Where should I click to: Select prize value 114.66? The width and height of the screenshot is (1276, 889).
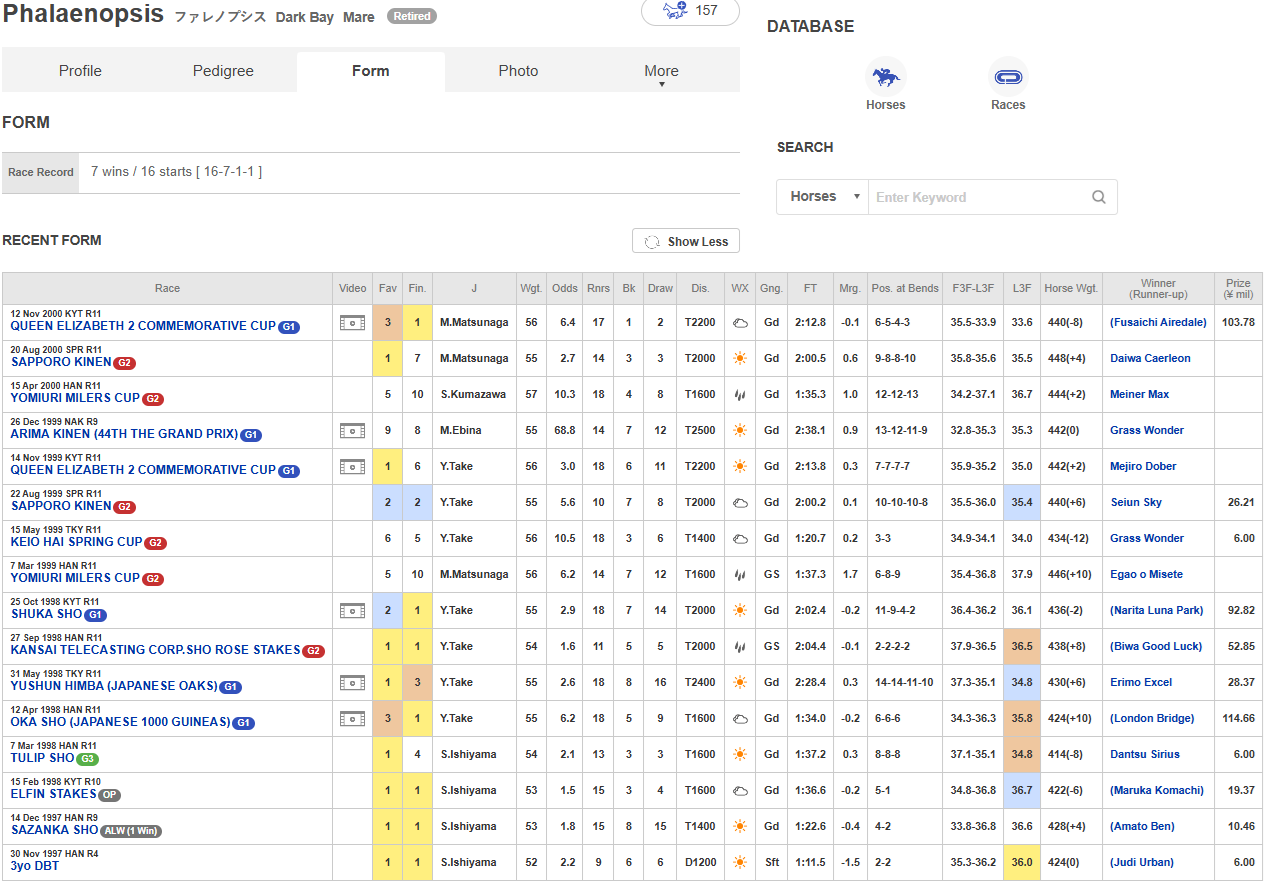click(1238, 718)
